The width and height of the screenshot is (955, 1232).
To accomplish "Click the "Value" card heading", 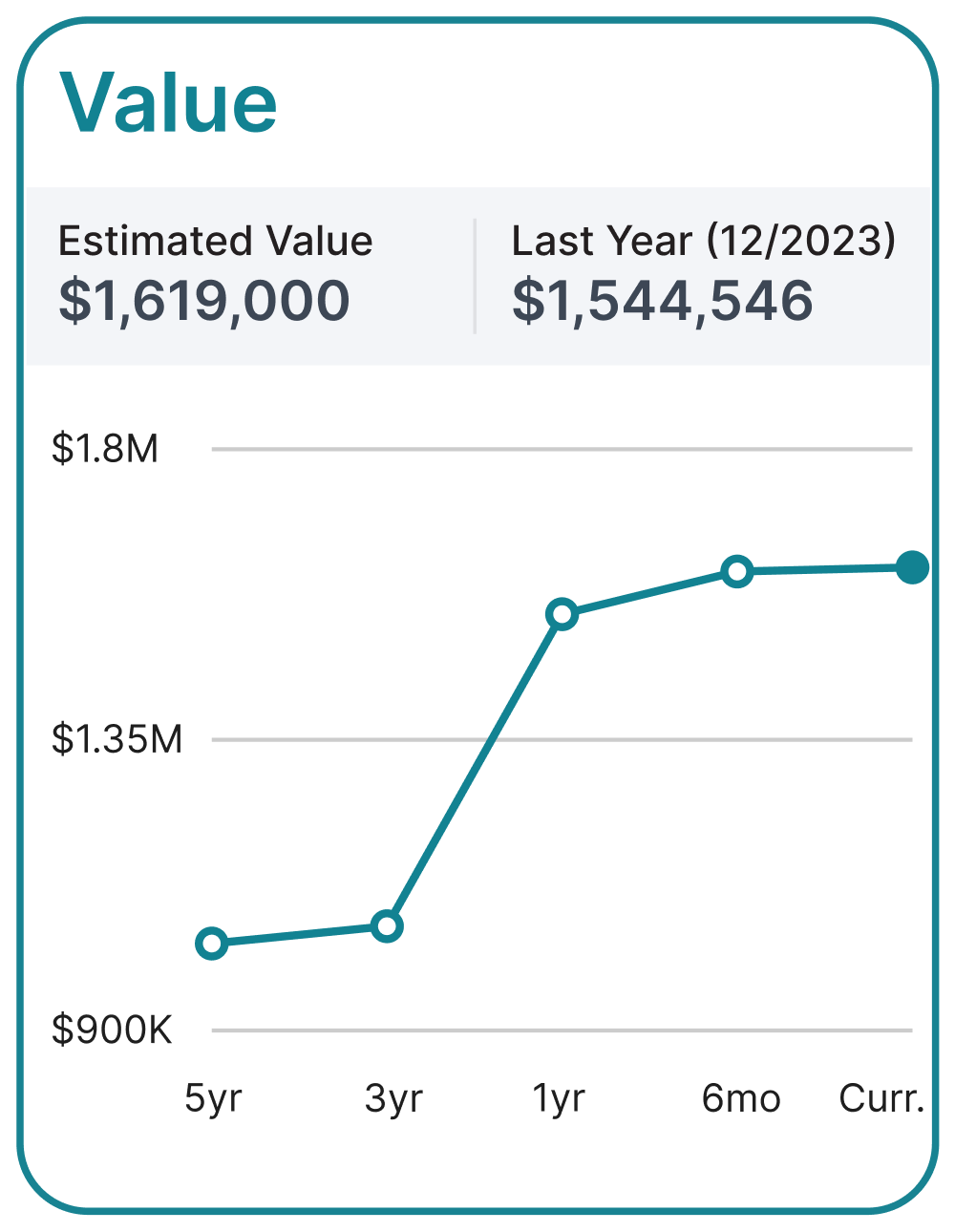I will (x=168, y=103).
